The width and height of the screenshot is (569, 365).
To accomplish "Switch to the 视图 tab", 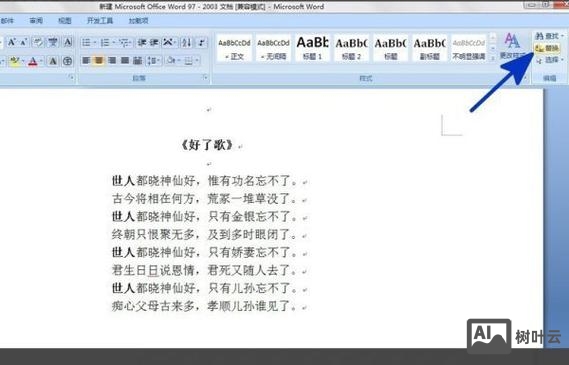I will click(65, 21).
